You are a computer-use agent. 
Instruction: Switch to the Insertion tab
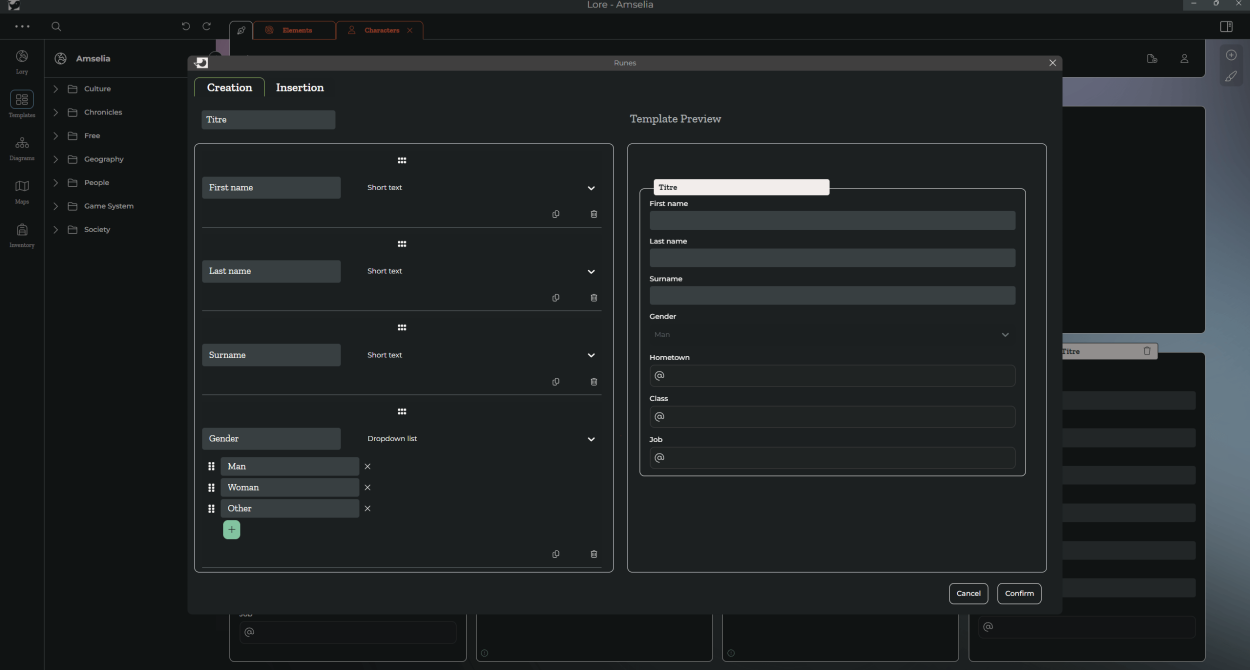tap(300, 88)
